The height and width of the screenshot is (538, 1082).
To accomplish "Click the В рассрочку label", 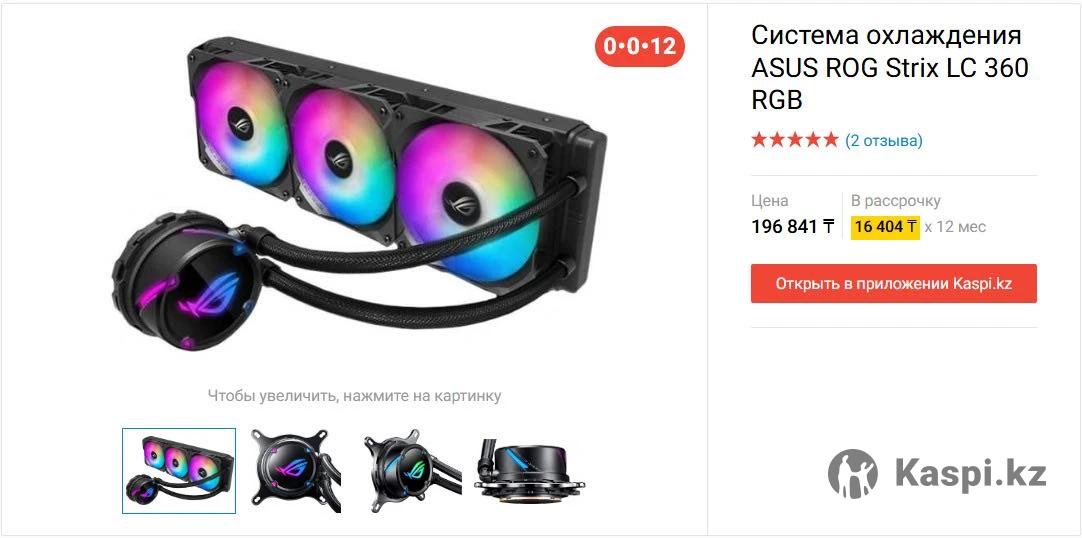I will pos(896,201).
